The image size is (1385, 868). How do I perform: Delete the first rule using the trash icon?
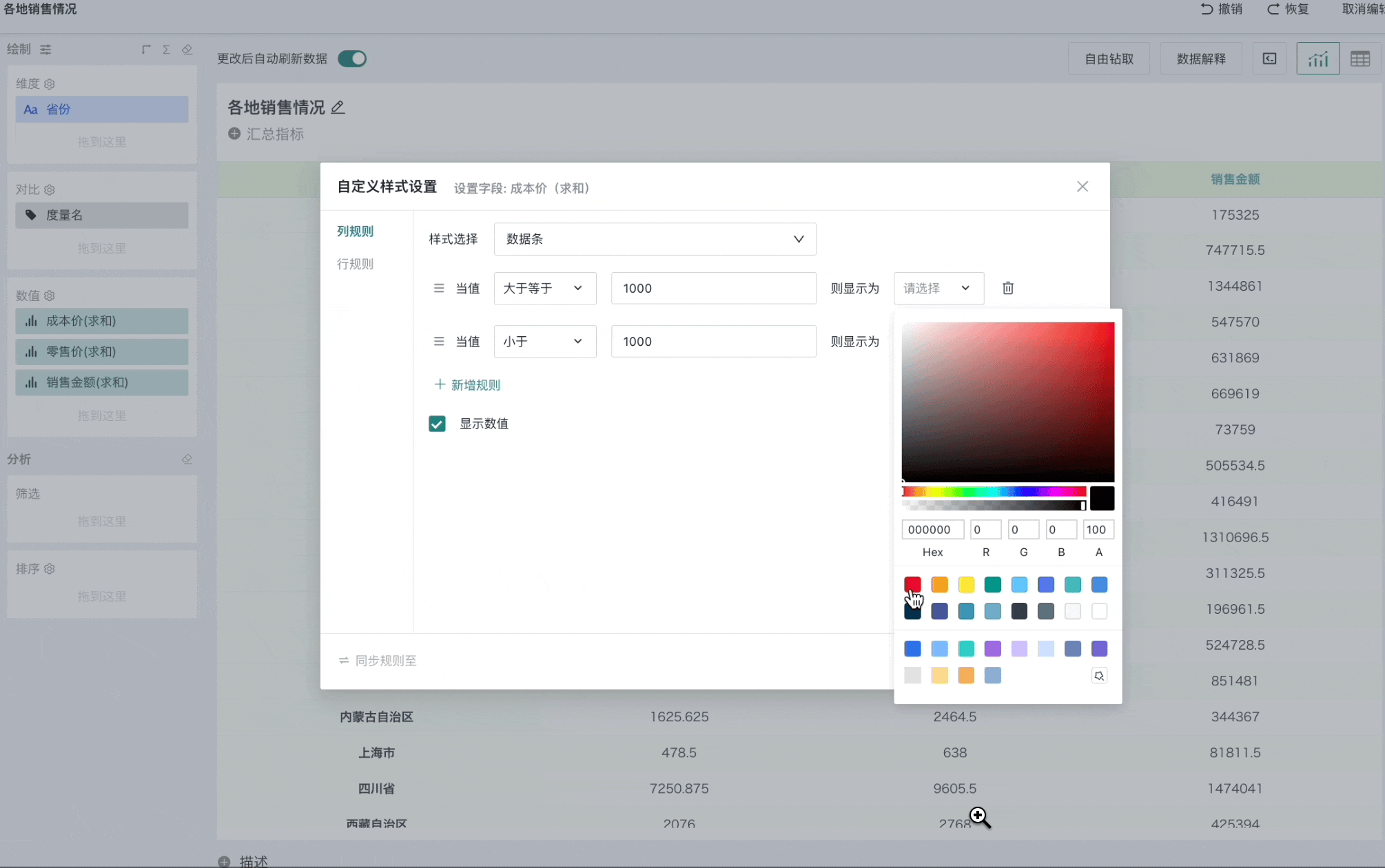click(1007, 288)
